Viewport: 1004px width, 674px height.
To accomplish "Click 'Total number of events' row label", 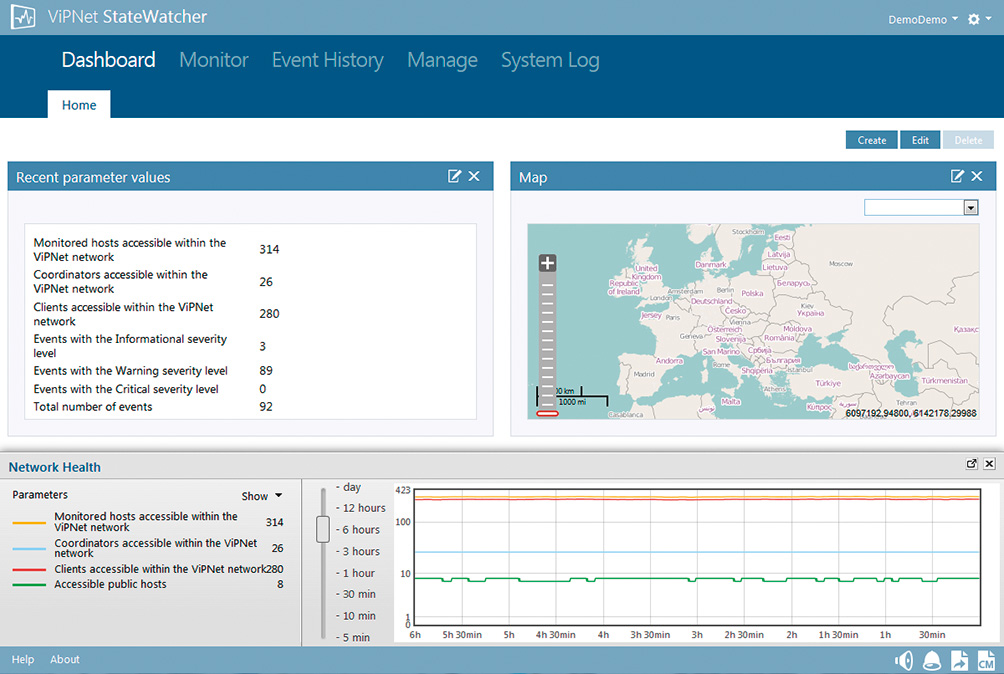I will [x=93, y=407].
